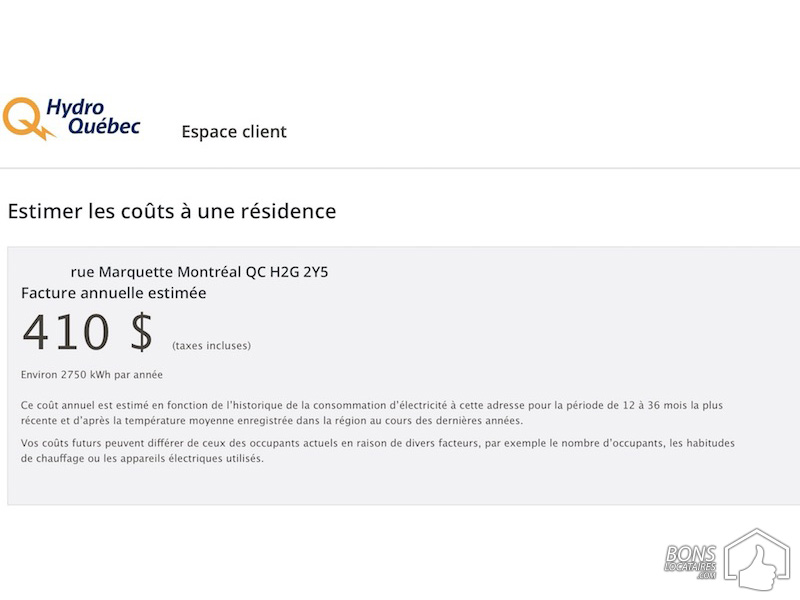Click the Hydro-Québec Q lightning logo
Image resolution: width=800 pixels, height=600 pixels.
pyautogui.click(x=28, y=118)
